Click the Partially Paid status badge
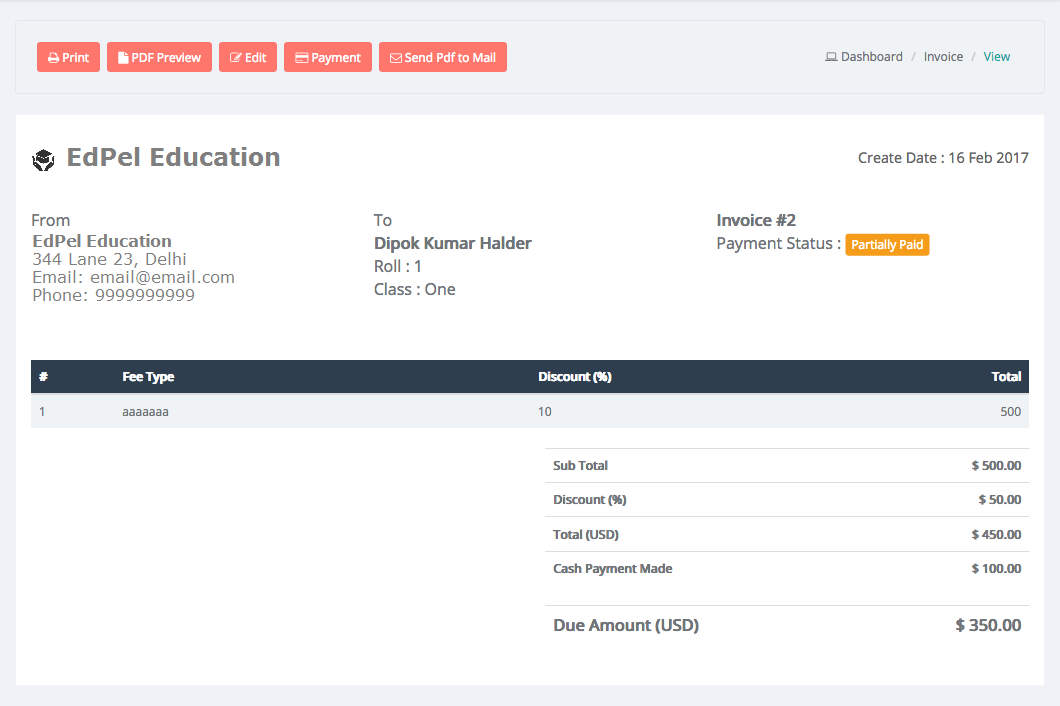Viewport: 1060px width, 706px height. (x=887, y=245)
